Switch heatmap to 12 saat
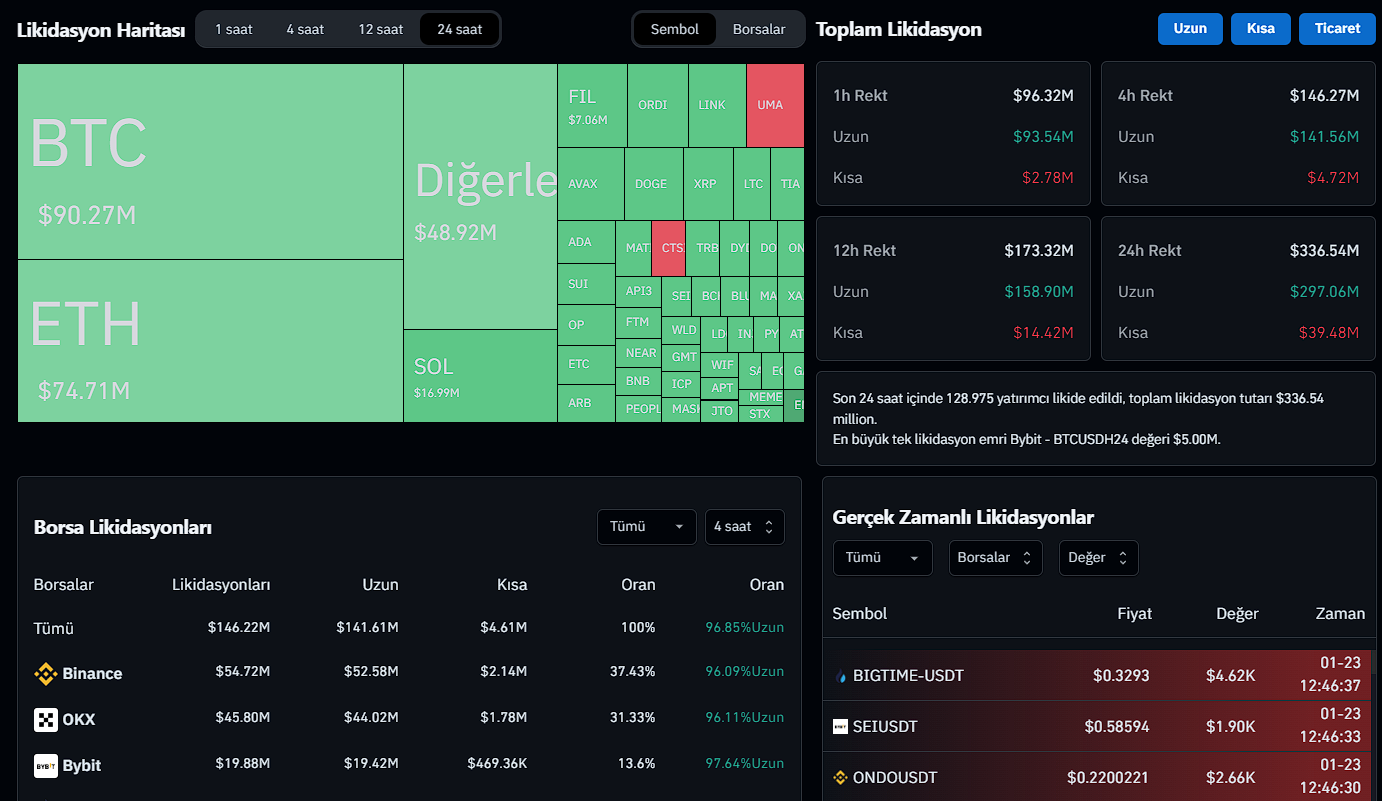1382x801 pixels. click(x=380, y=29)
